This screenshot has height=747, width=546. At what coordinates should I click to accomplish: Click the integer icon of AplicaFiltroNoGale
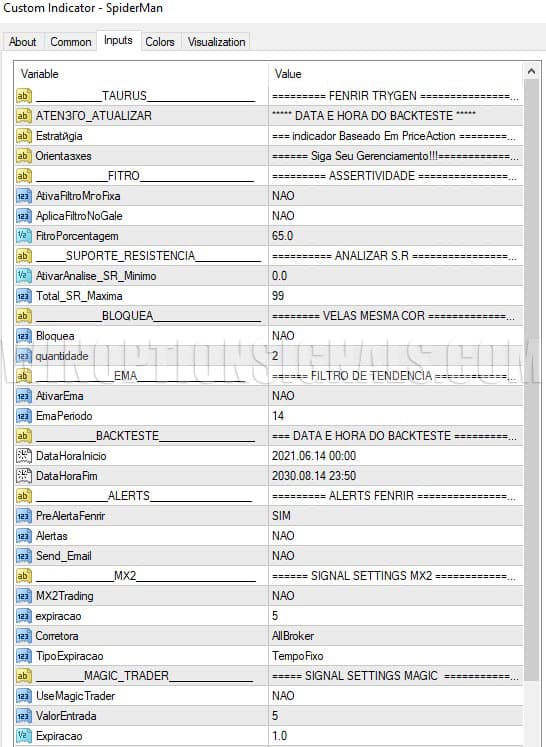(x=23, y=216)
